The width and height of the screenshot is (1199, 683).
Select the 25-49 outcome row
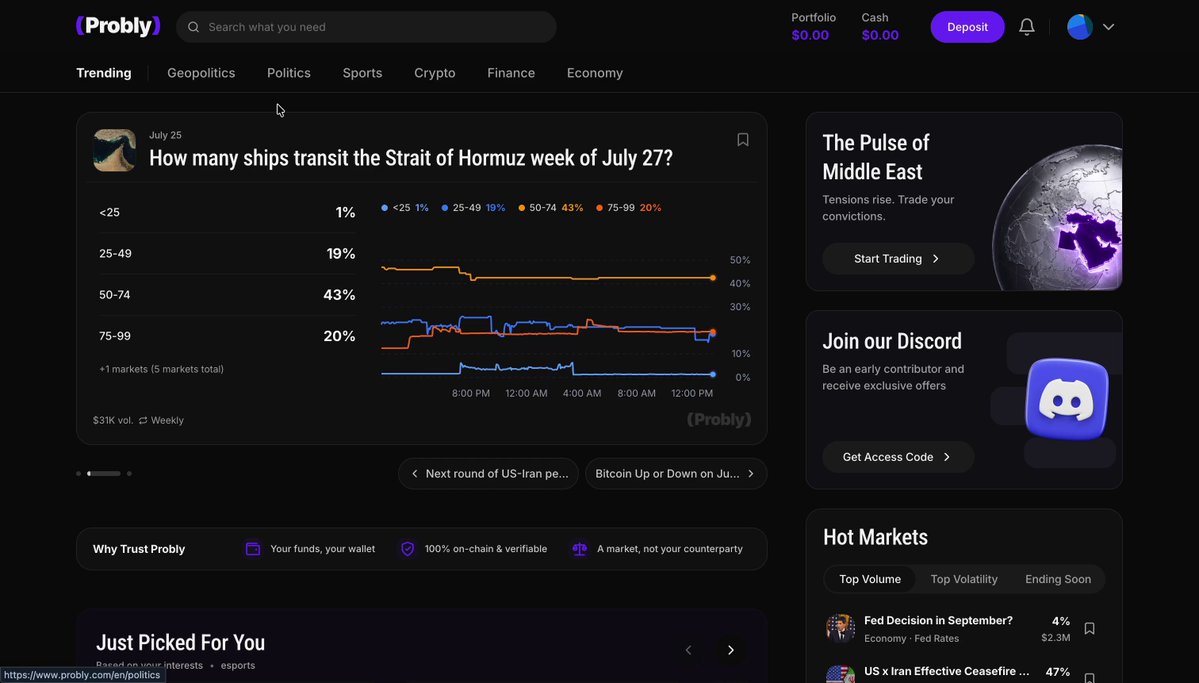tap(227, 253)
